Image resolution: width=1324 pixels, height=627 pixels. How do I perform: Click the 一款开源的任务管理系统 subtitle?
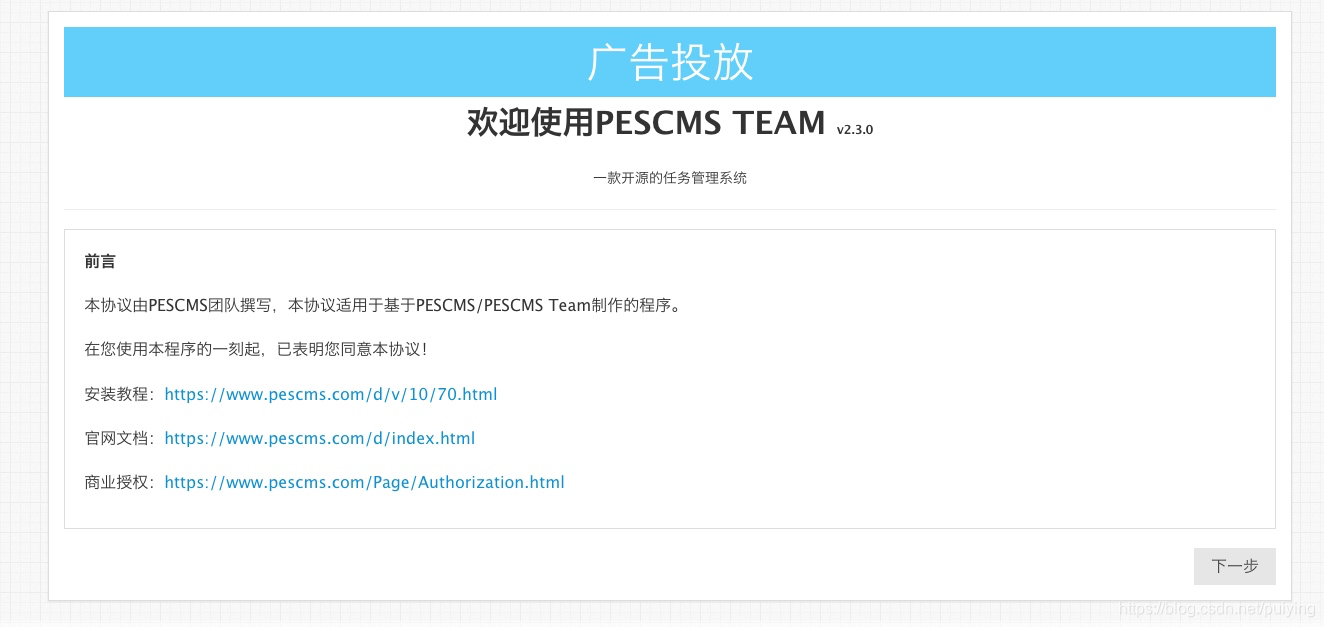[x=670, y=178]
